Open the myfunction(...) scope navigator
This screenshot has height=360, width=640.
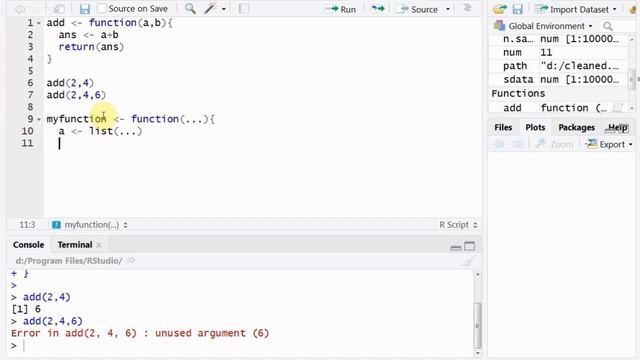(x=90, y=225)
